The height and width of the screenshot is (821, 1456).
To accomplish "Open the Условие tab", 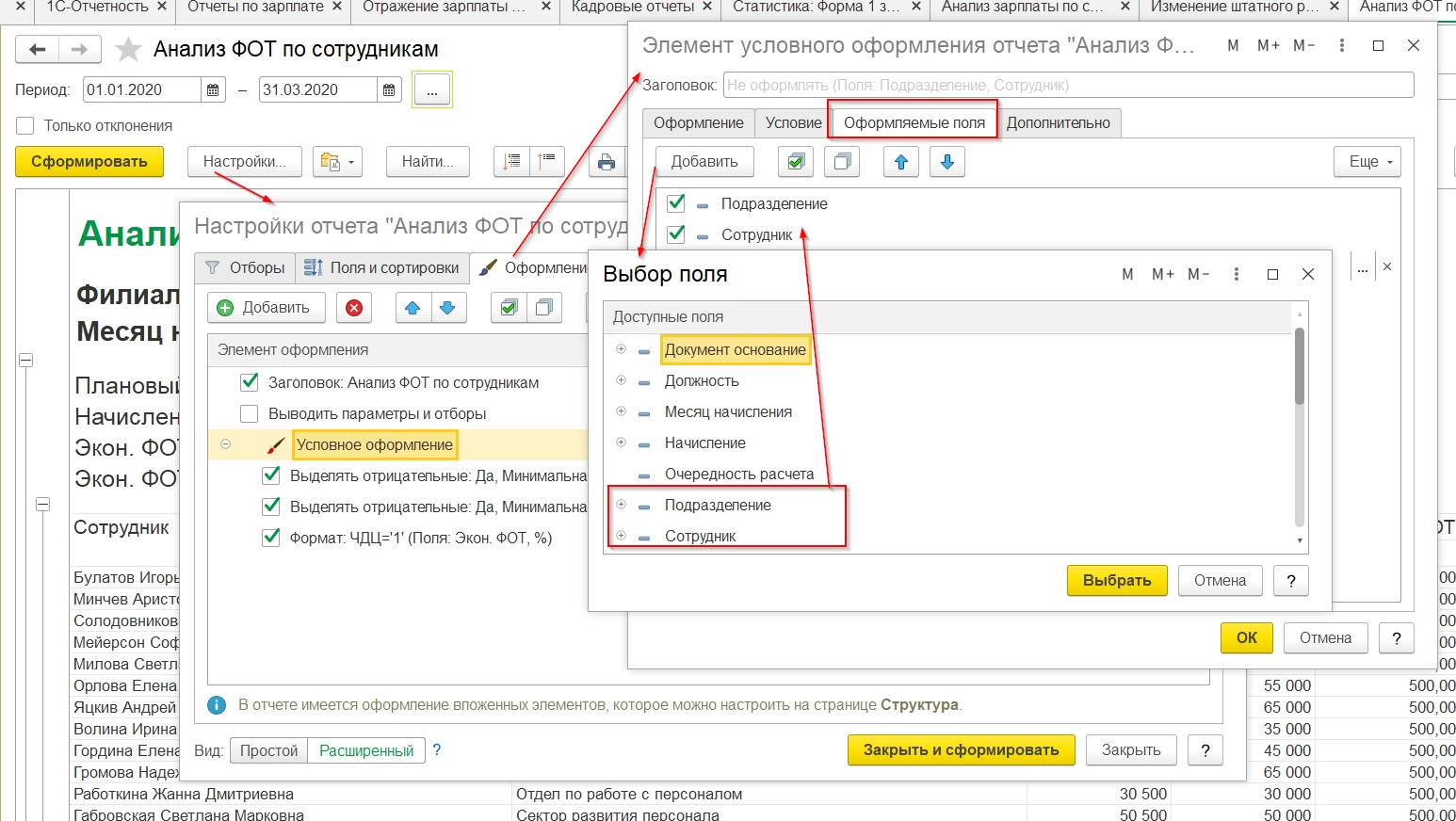I will coord(793,123).
